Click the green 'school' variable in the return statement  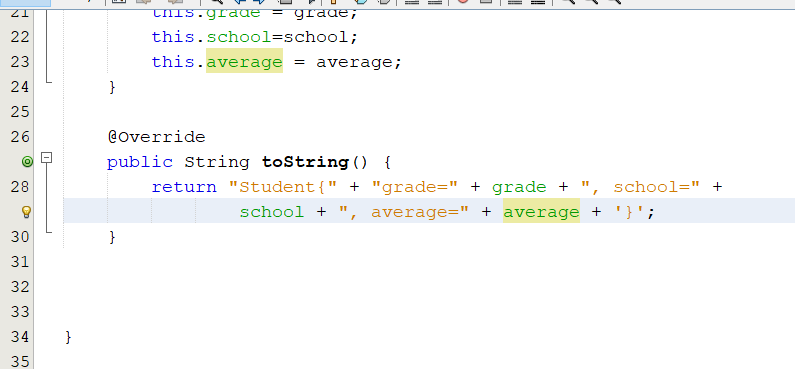272,212
